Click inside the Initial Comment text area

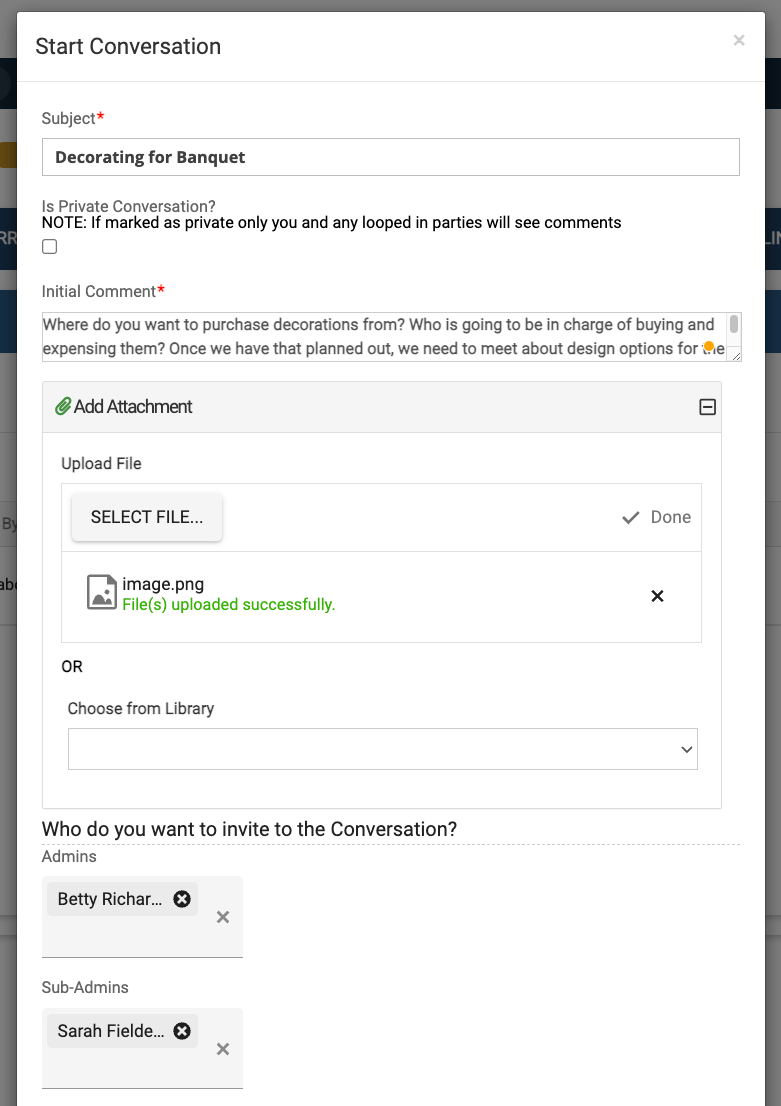tap(380, 336)
